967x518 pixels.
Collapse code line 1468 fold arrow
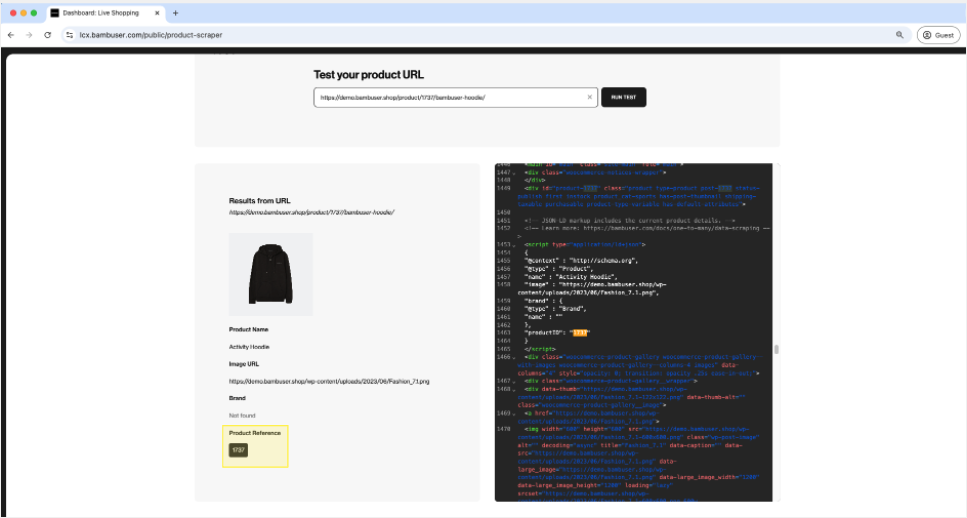(514, 389)
